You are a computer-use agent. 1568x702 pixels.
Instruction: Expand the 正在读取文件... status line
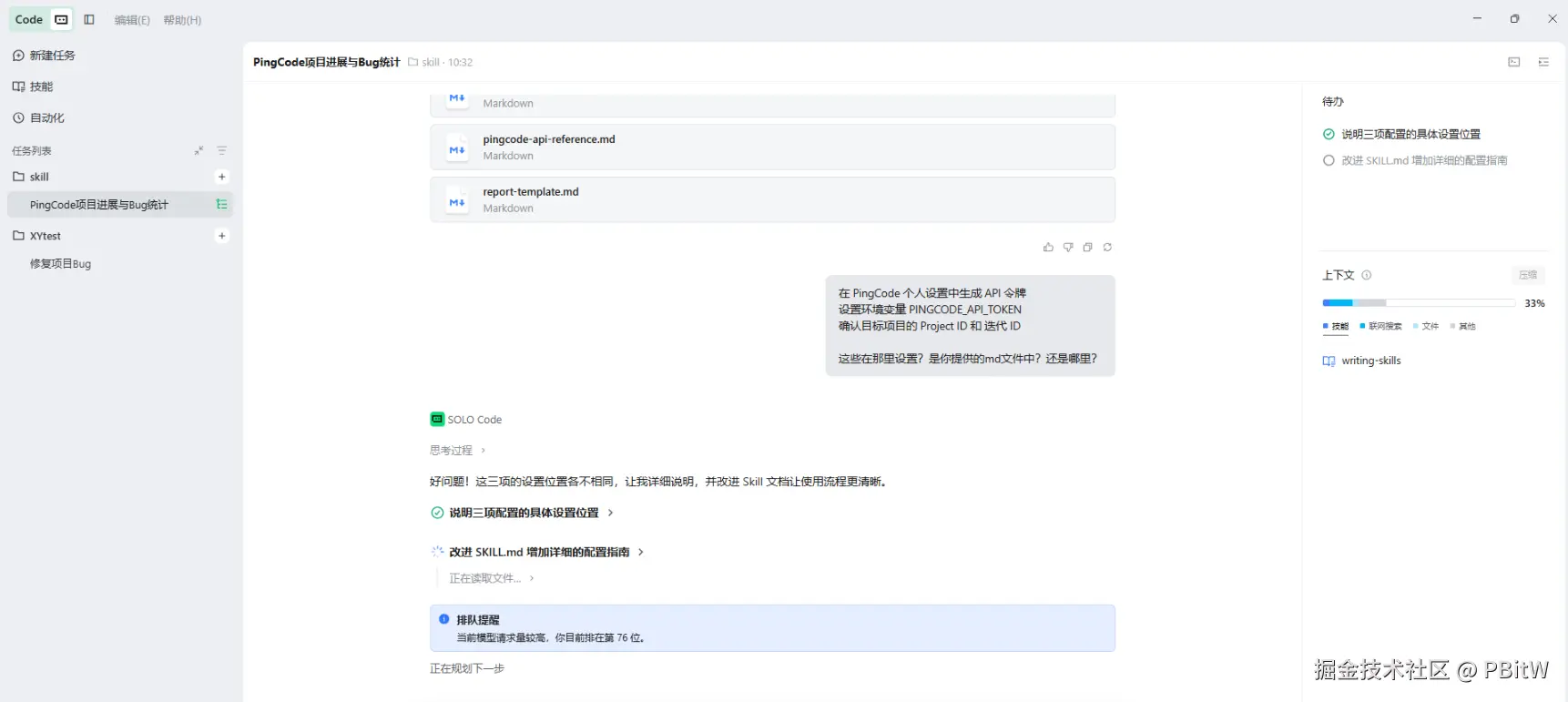492,578
